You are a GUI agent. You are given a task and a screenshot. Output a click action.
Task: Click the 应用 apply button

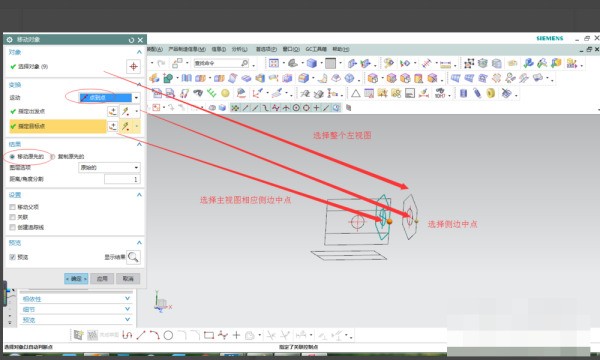102,279
